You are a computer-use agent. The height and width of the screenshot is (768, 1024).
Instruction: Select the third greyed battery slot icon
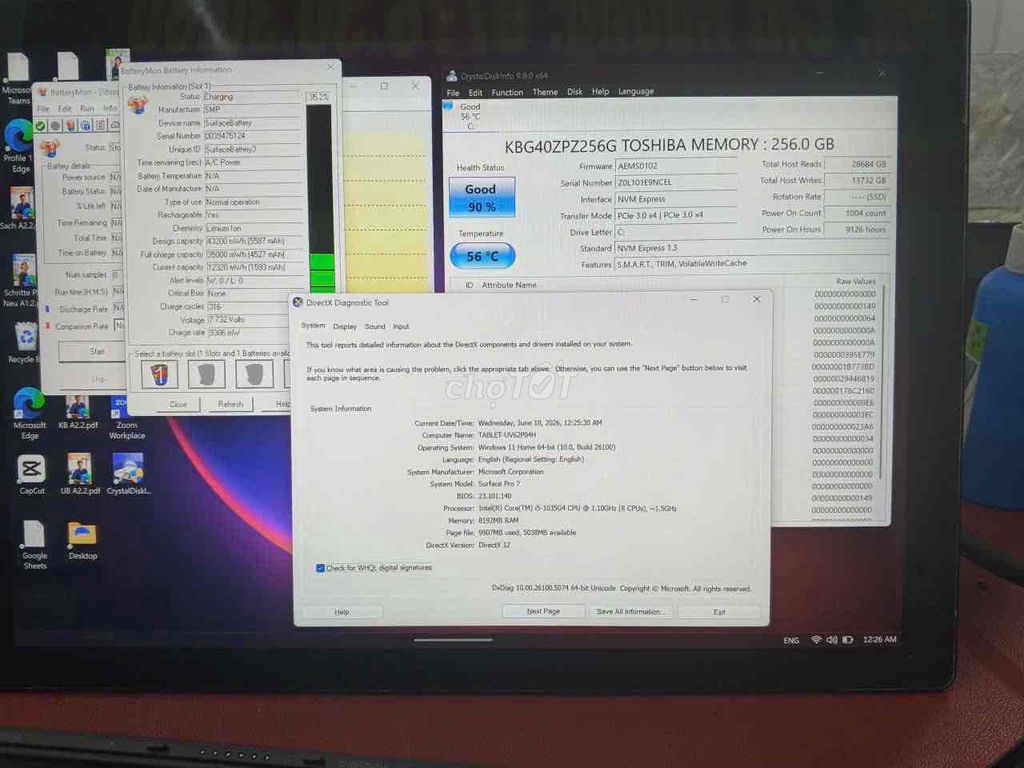point(254,375)
